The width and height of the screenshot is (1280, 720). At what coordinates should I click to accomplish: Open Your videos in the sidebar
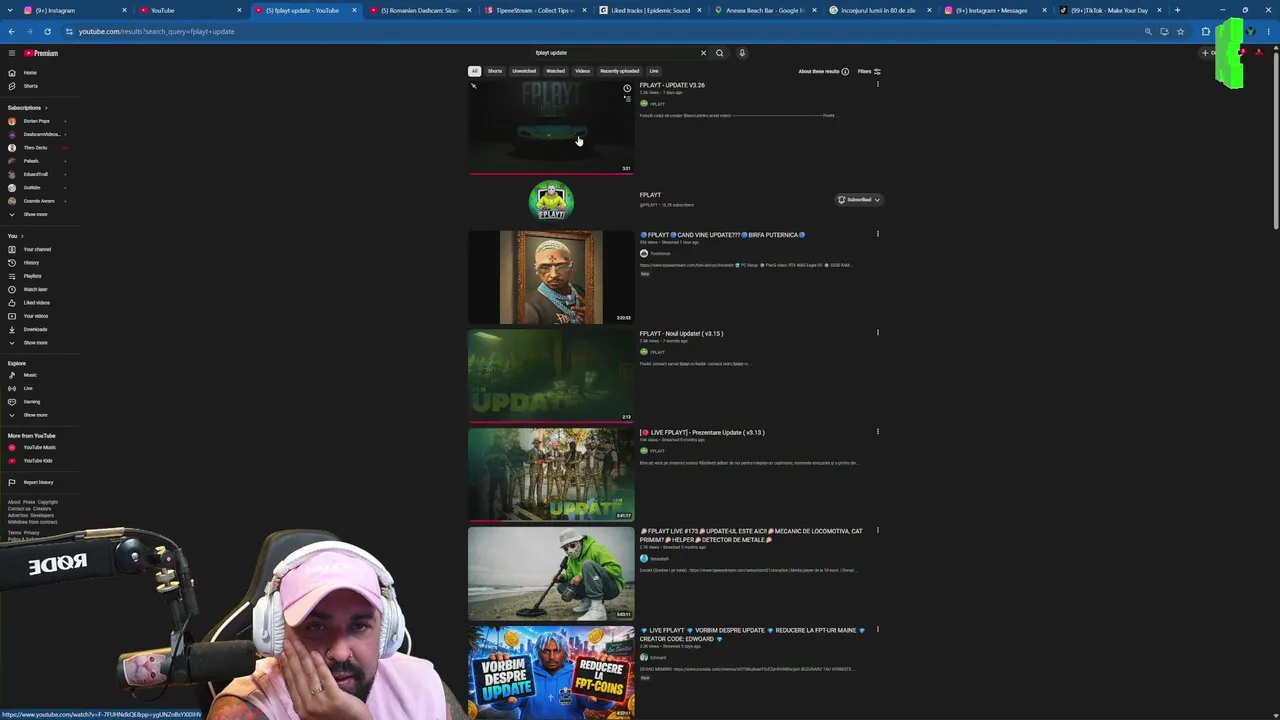coord(35,316)
